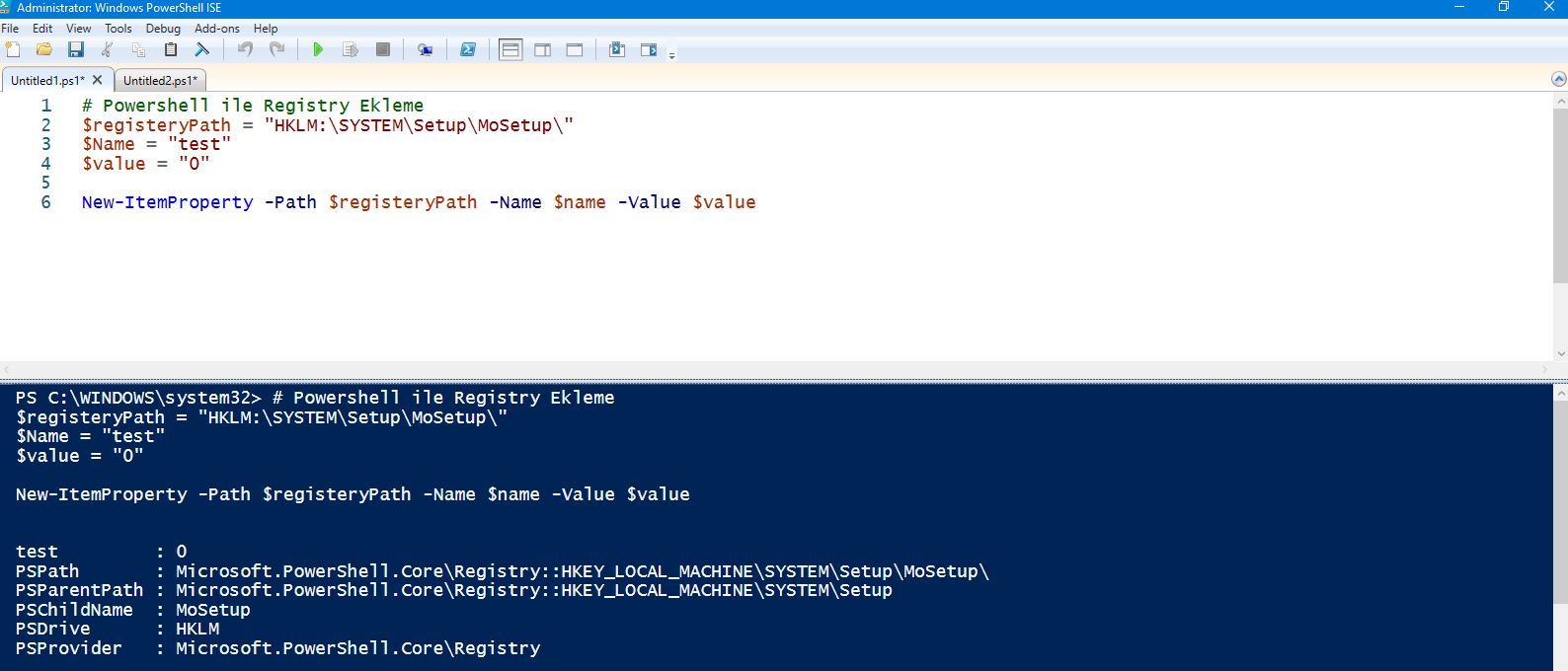Paste clipboard content using the paste icon
The width and height of the screenshot is (1568, 671).
171,49
